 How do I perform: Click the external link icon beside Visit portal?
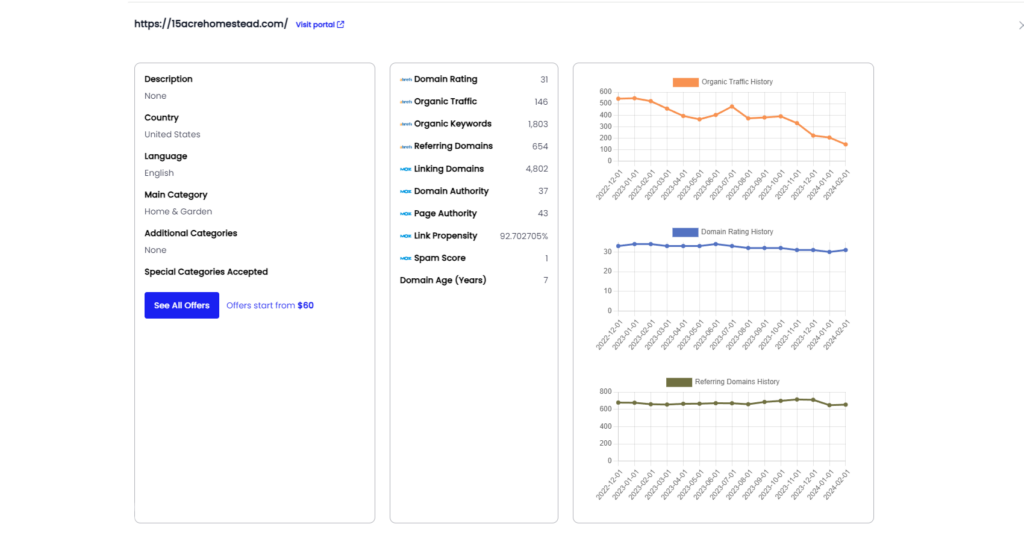click(x=340, y=25)
